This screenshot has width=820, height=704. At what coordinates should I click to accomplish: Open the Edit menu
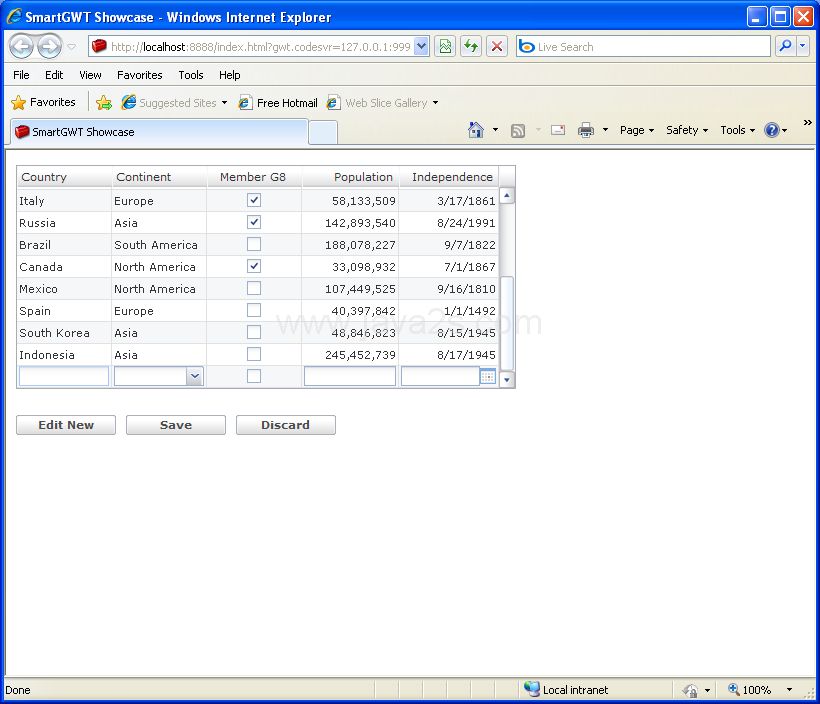click(54, 75)
